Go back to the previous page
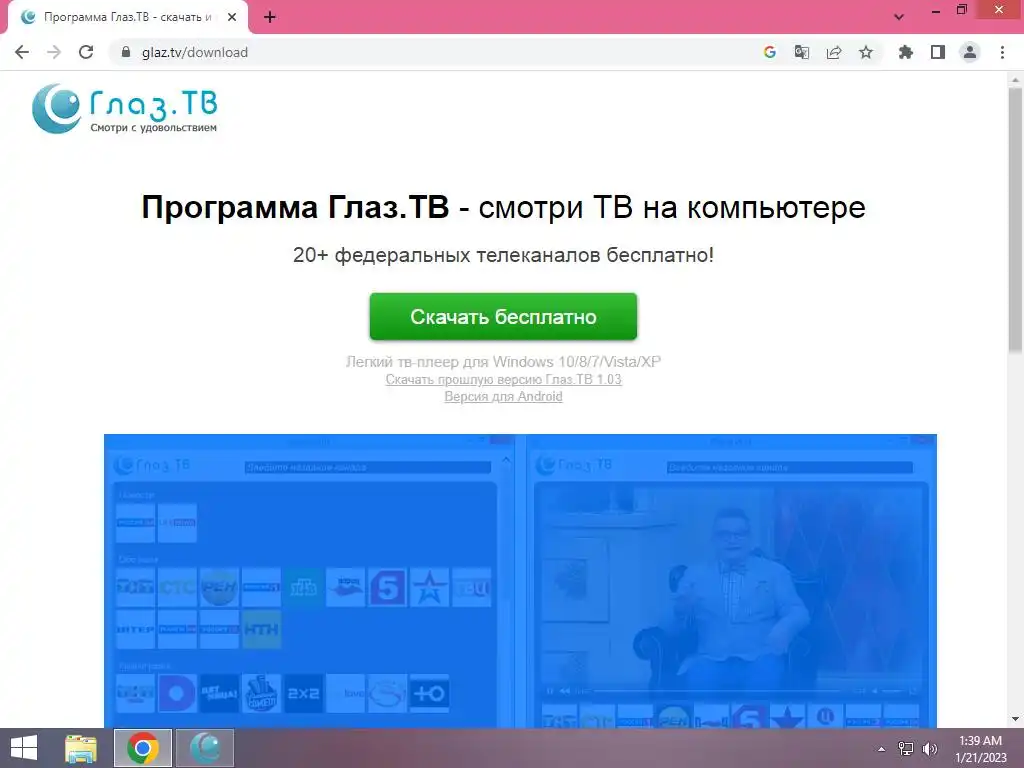Screen dimensions: 1024x768 pyautogui.click(x=22, y=52)
